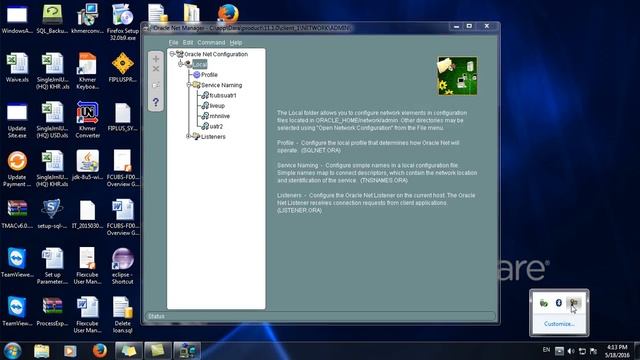The width and height of the screenshot is (640, 360).
Task: Click the Test Service toolbar icon
Action: [156, 85]
